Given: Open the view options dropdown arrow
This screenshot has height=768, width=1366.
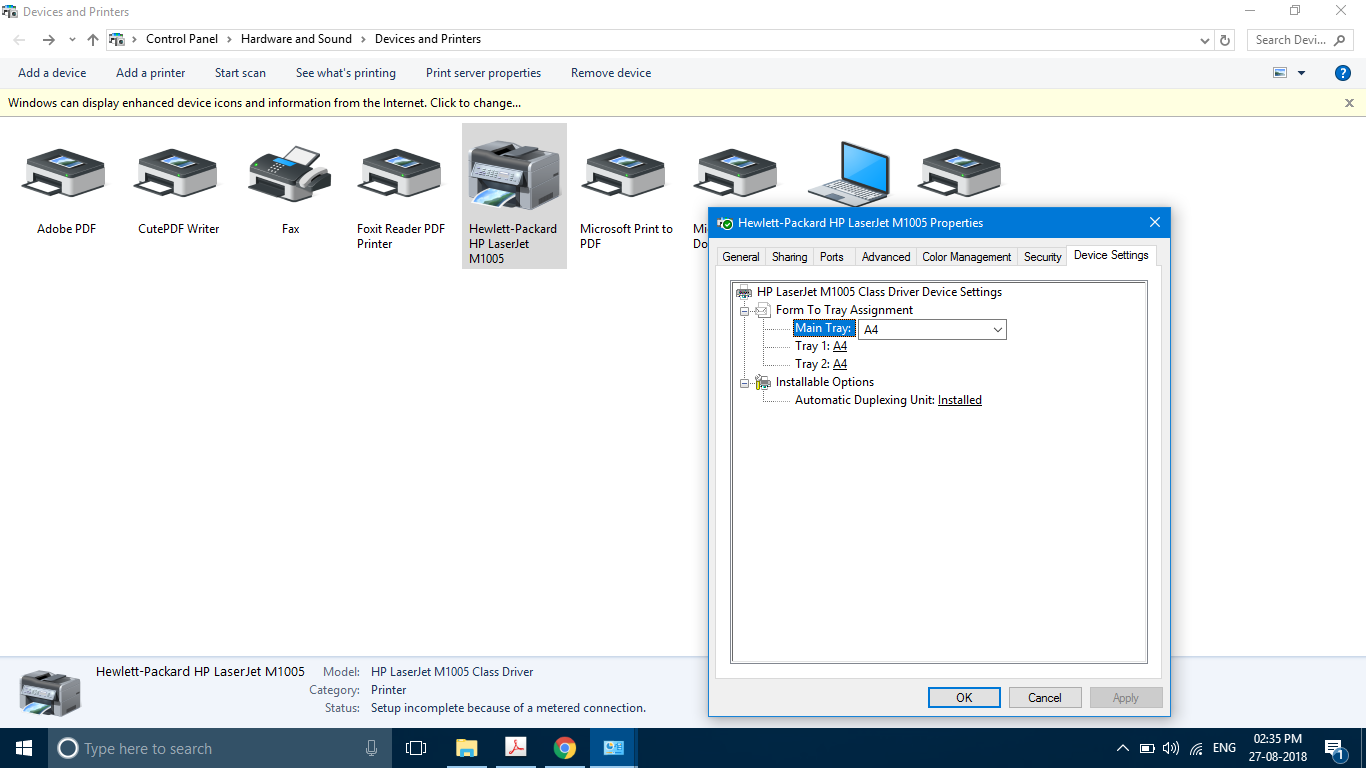Looking at the screenshot, I should click(x=1301, y=73).
